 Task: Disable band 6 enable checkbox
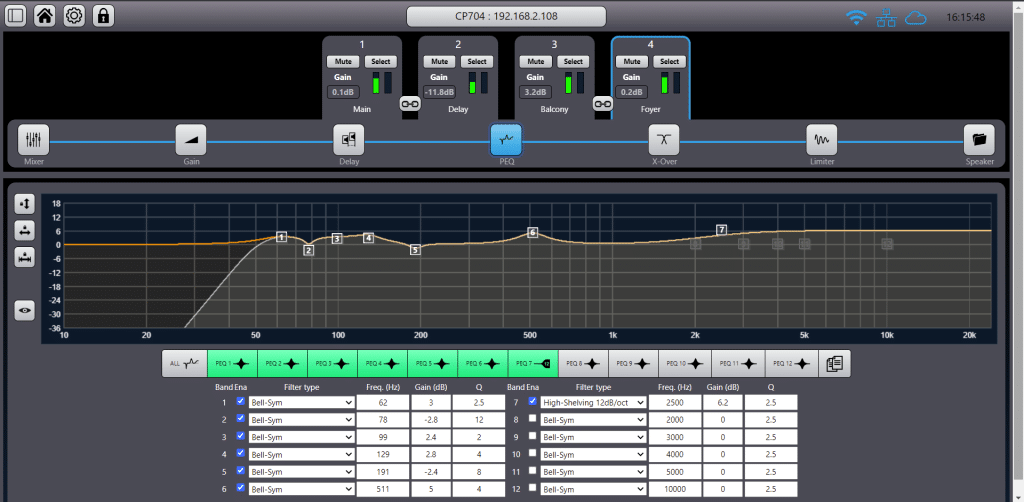click(240, 488)
